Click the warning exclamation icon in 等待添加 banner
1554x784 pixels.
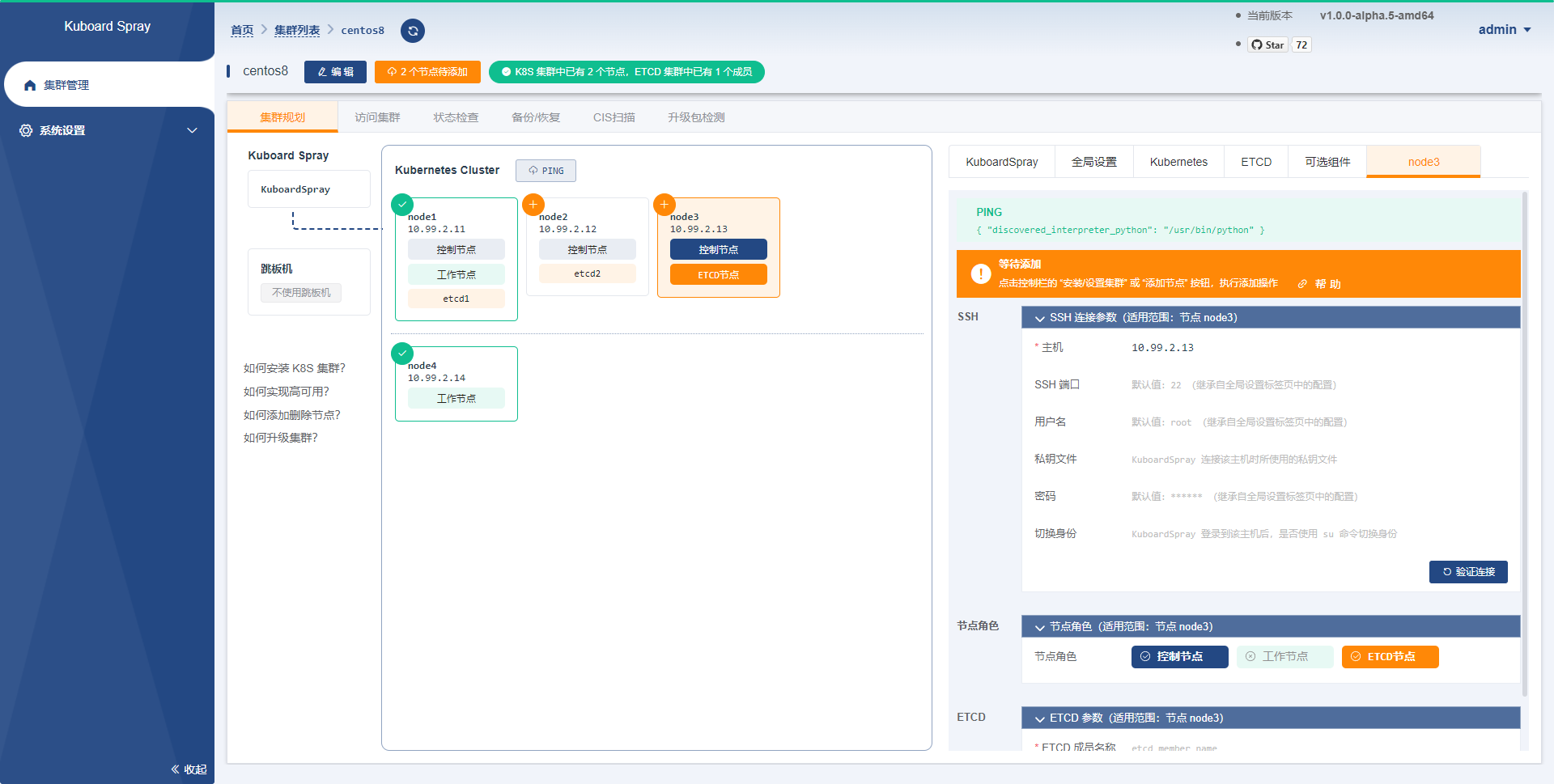(x=981, y=273)
